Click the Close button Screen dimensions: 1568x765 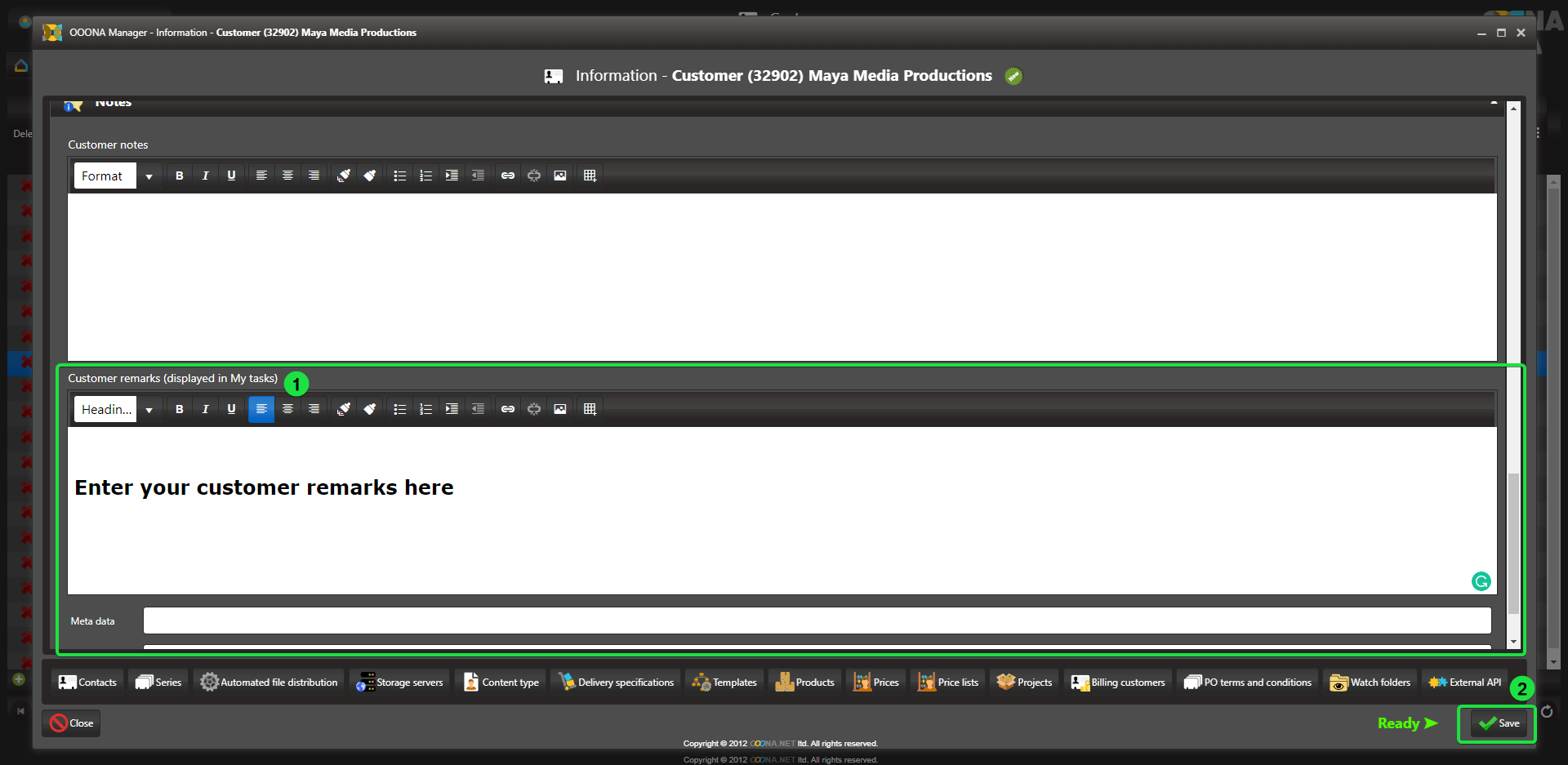71,723
